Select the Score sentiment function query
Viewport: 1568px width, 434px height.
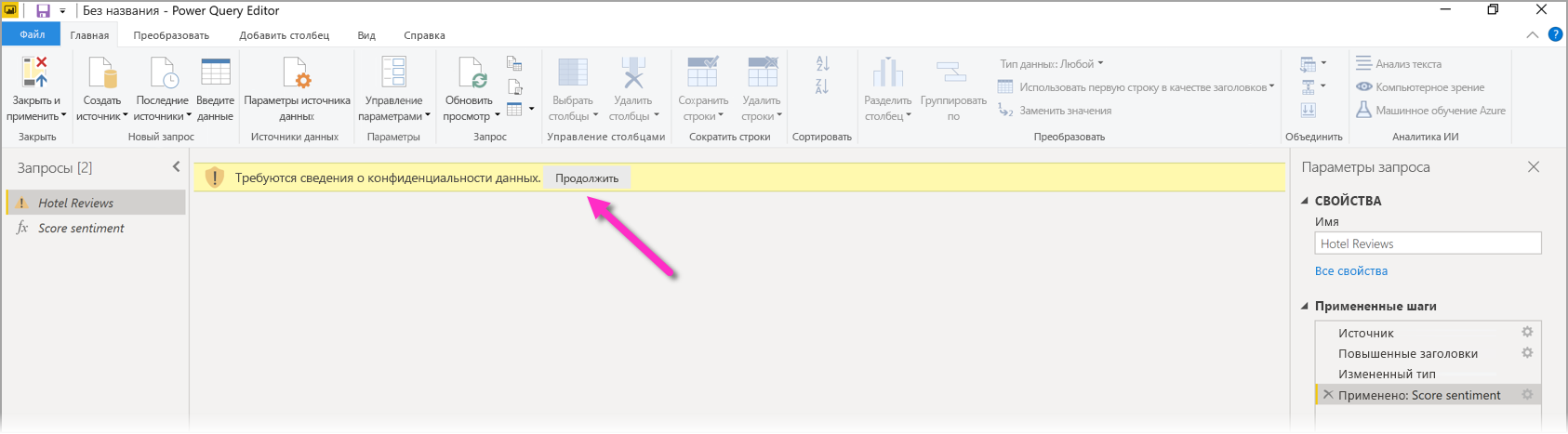tap(96, 228)
